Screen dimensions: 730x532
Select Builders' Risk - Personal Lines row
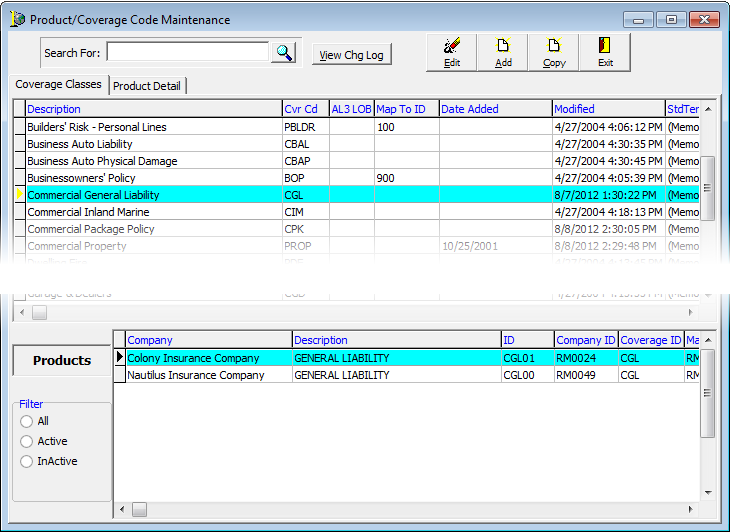point(356,127)
